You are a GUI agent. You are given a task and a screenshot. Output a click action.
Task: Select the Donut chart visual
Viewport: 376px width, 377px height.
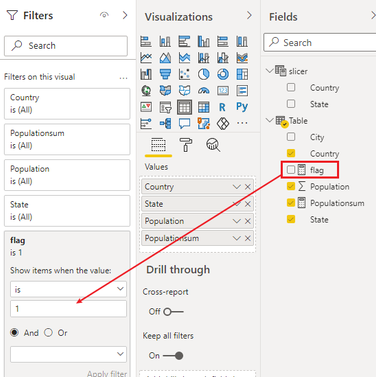[223, 74]
